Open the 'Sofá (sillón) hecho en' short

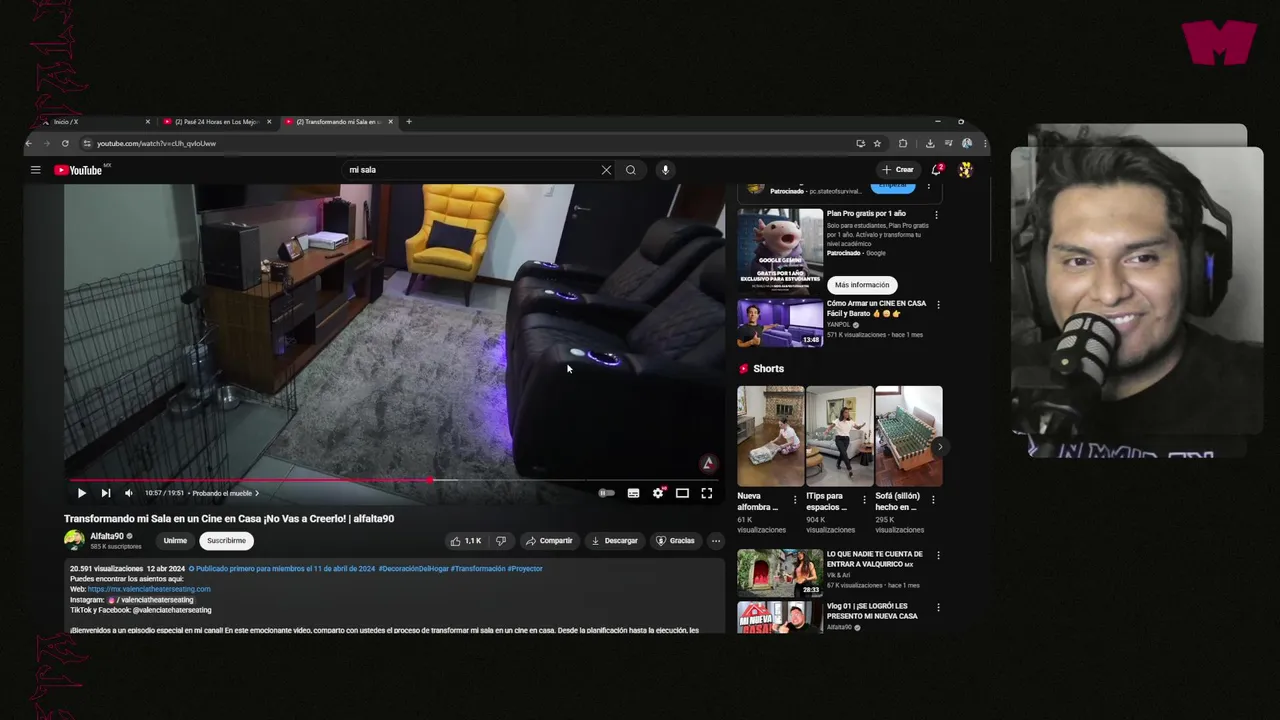tap(908, 436)
